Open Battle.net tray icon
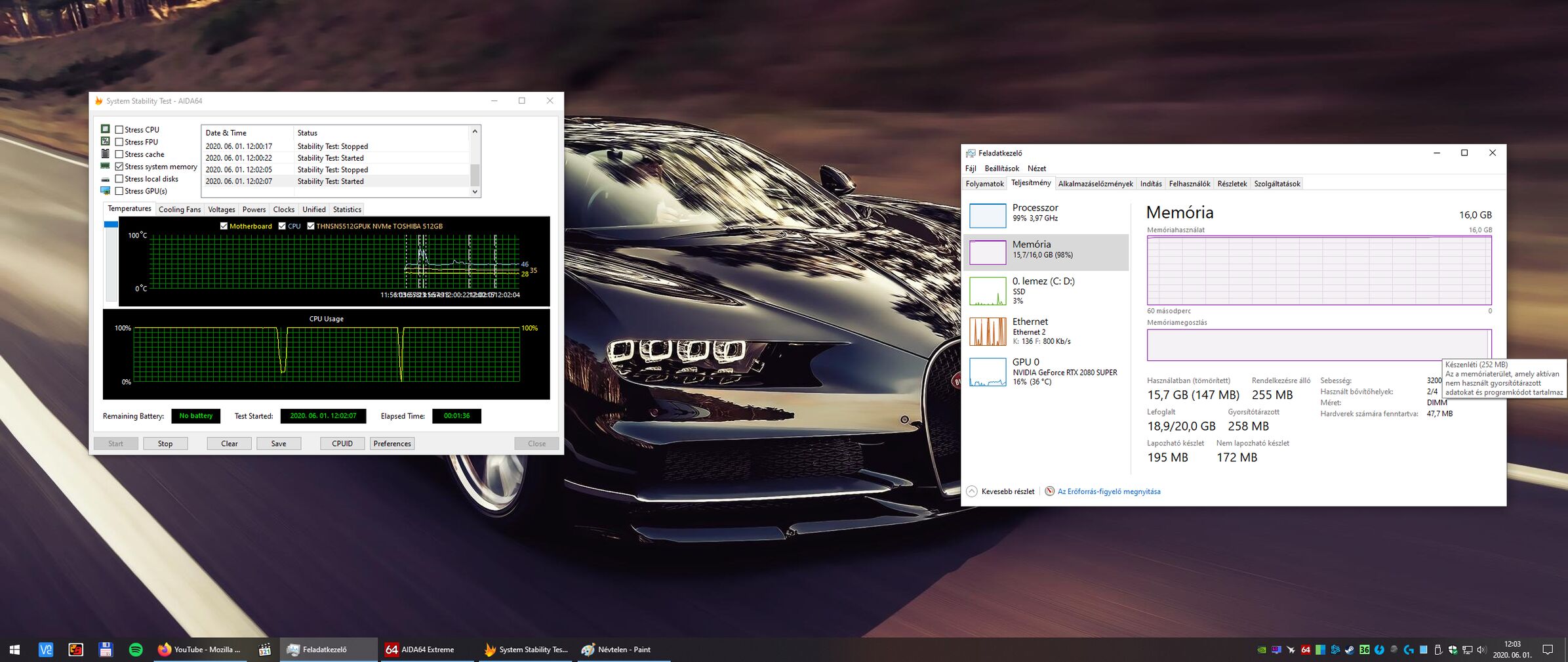This screenshot has width=1568, height=662. point(1335,650)
